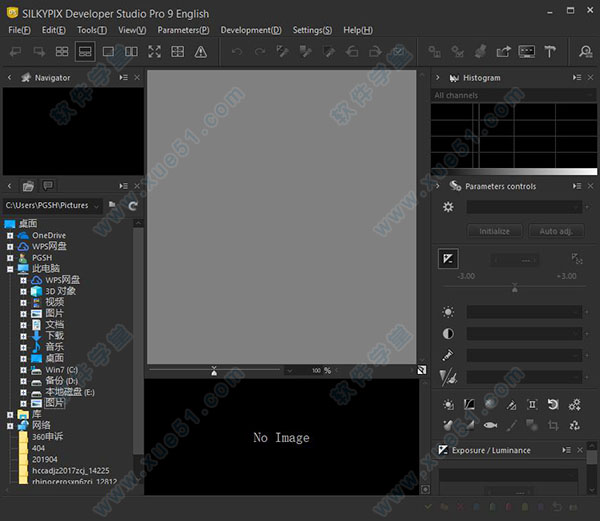Close the Navigator panel
600x521 pixels.
click(x=137, y=78)
